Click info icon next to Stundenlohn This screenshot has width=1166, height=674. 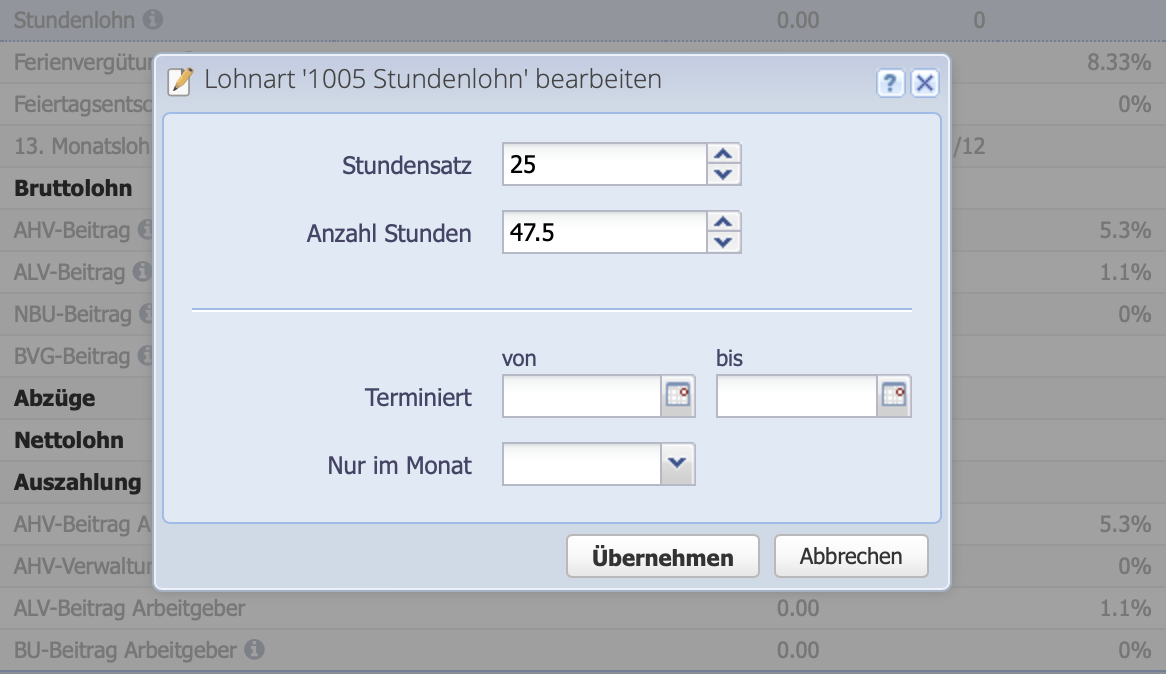pyautogui.click(x=152, y=19)
